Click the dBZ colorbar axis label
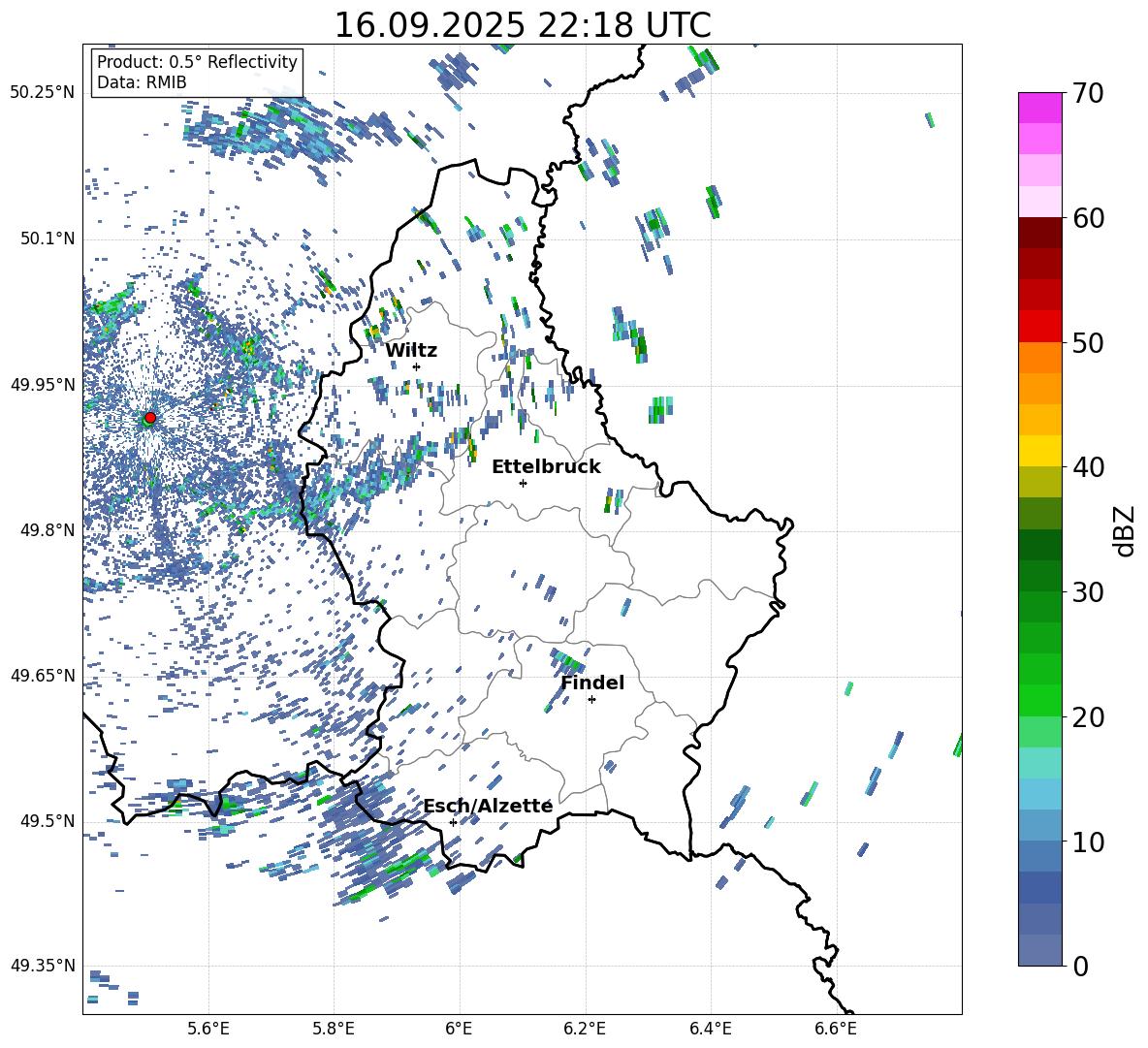 1124,530
